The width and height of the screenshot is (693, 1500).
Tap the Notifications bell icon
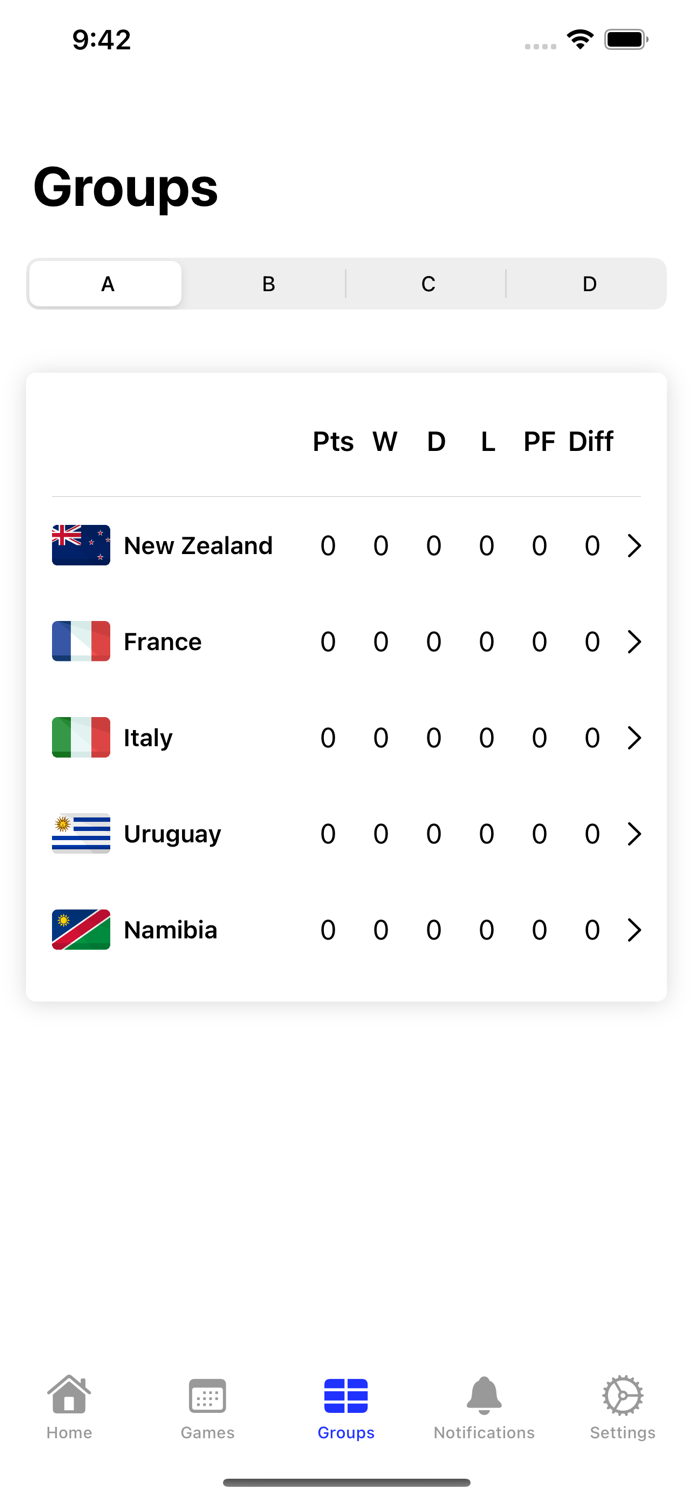tap(484, 1395)
